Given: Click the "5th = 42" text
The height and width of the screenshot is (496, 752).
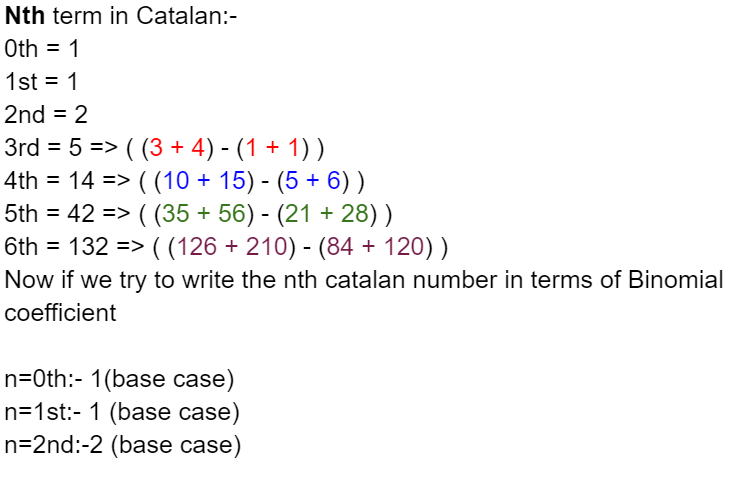Looking at the screenshot, I should tap(45, 214).
